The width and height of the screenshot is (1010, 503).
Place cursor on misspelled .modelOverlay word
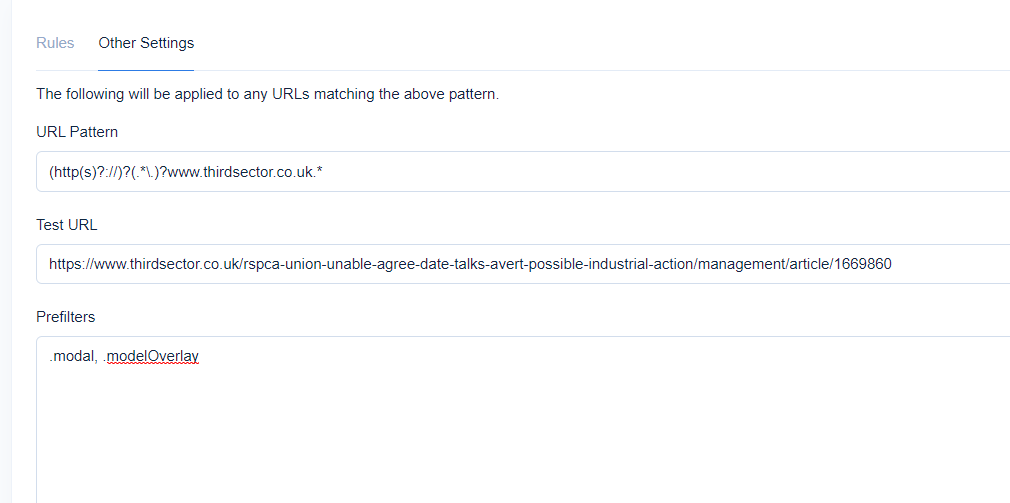153,356
